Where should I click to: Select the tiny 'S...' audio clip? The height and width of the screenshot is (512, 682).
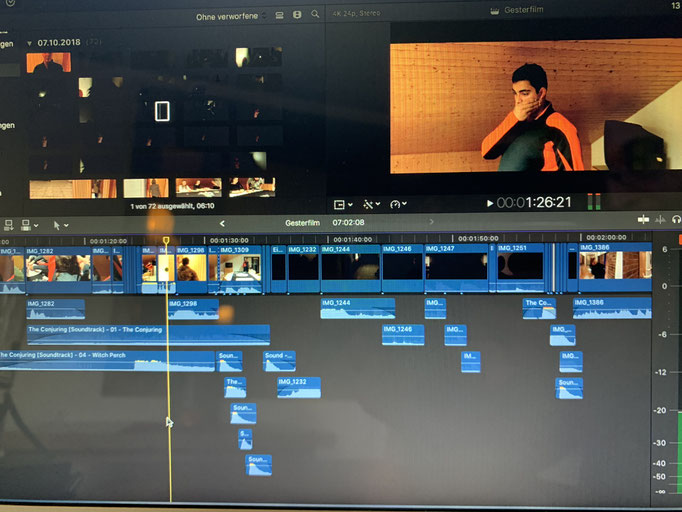tap(245, 439)
